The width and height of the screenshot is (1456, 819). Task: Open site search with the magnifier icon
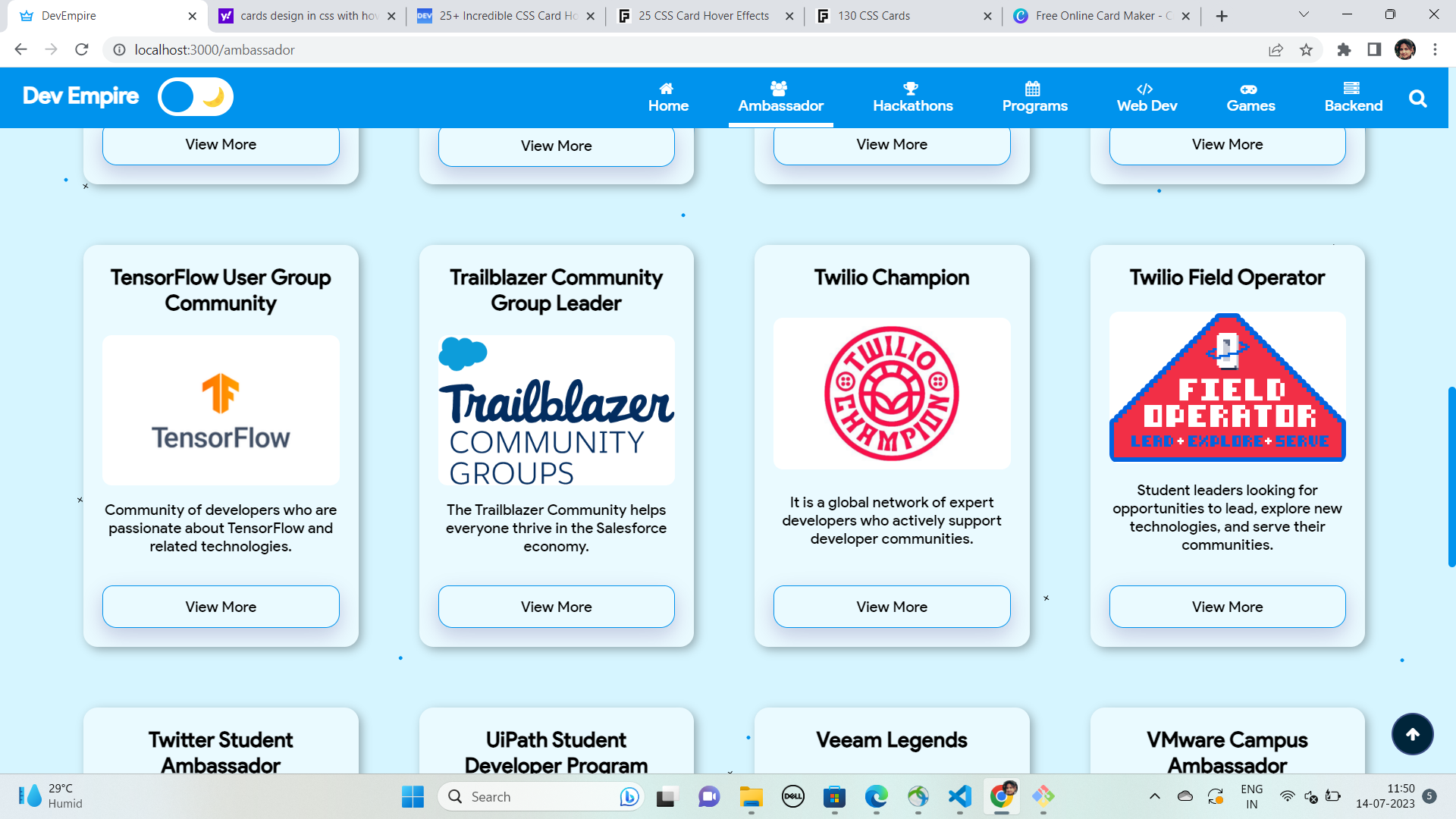pos(1417,98)
